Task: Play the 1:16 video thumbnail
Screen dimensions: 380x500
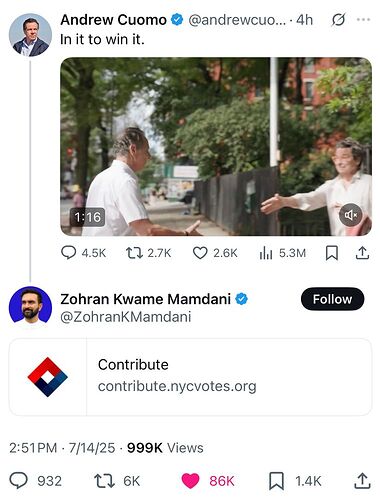Action: pos(216,147)
